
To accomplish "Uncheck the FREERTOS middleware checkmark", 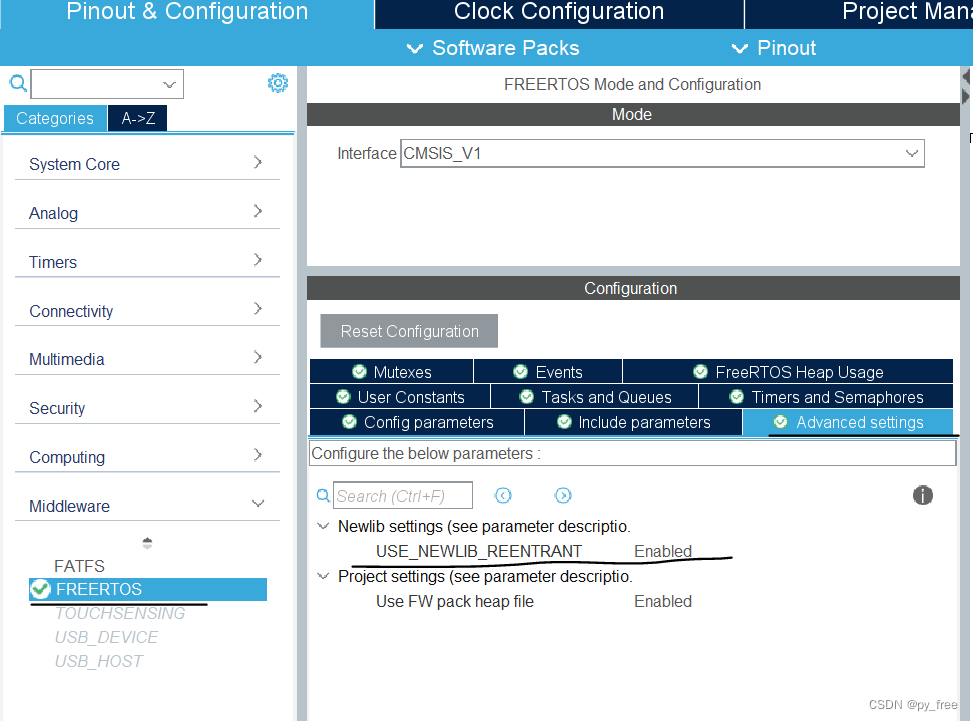I will [40, 589].
